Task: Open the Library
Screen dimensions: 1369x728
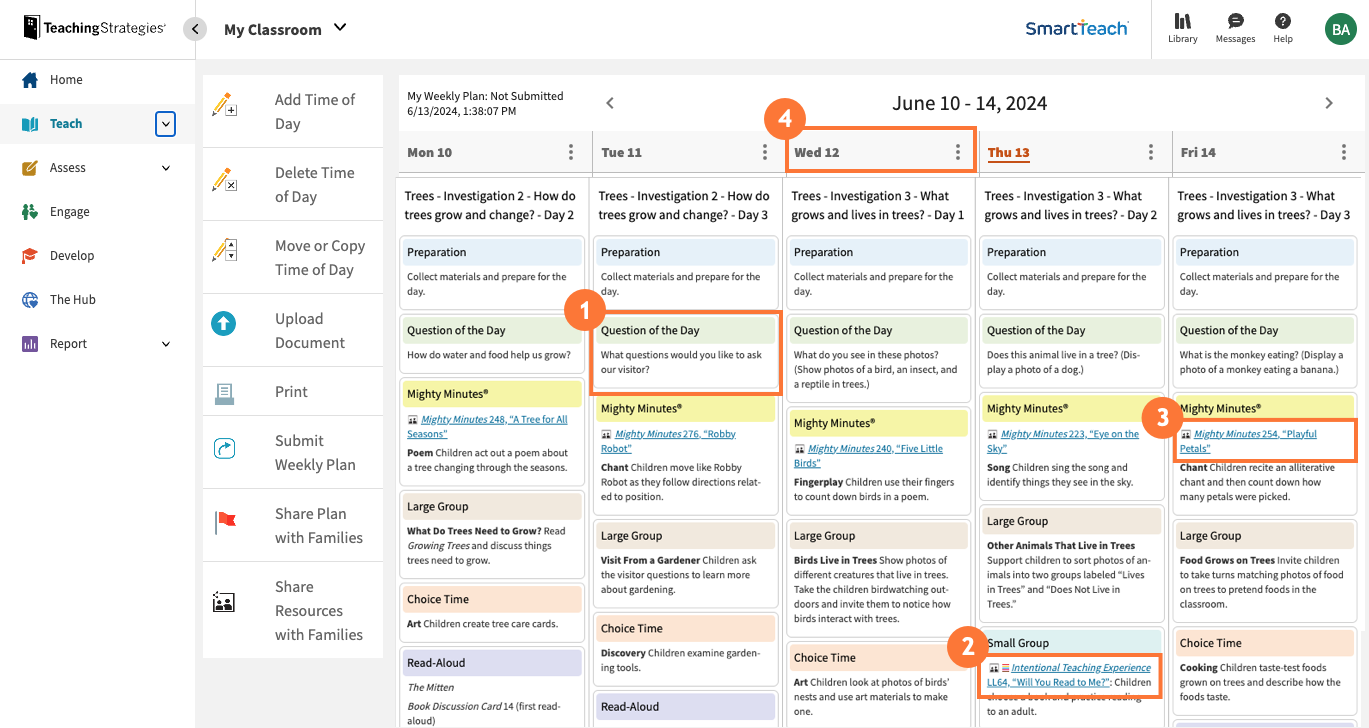Action: 1182,28
